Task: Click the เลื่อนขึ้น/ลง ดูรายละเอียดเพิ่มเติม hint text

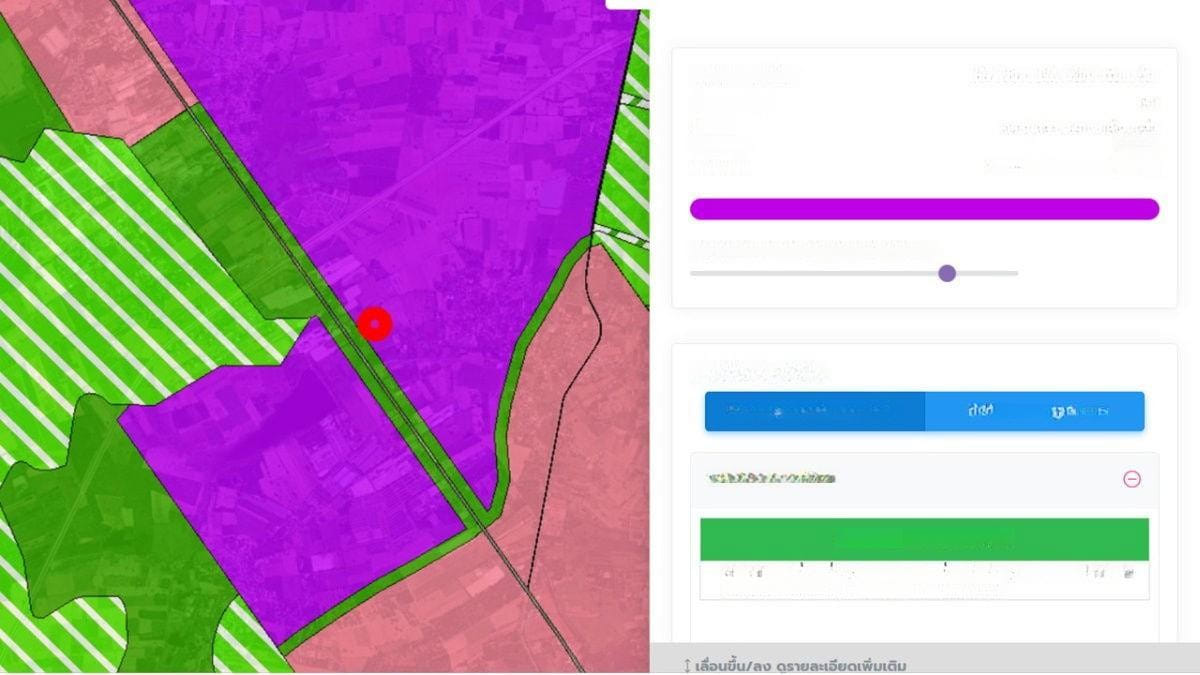Action: [x=800, y=666]
